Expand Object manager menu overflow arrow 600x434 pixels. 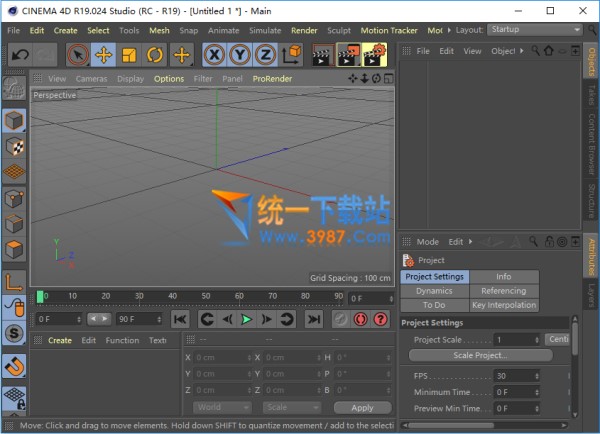point(522,51)
